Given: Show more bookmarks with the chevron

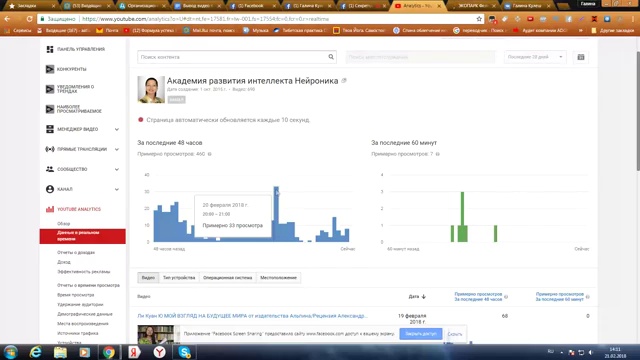Looking at the screenshot, I should [581, 30].
